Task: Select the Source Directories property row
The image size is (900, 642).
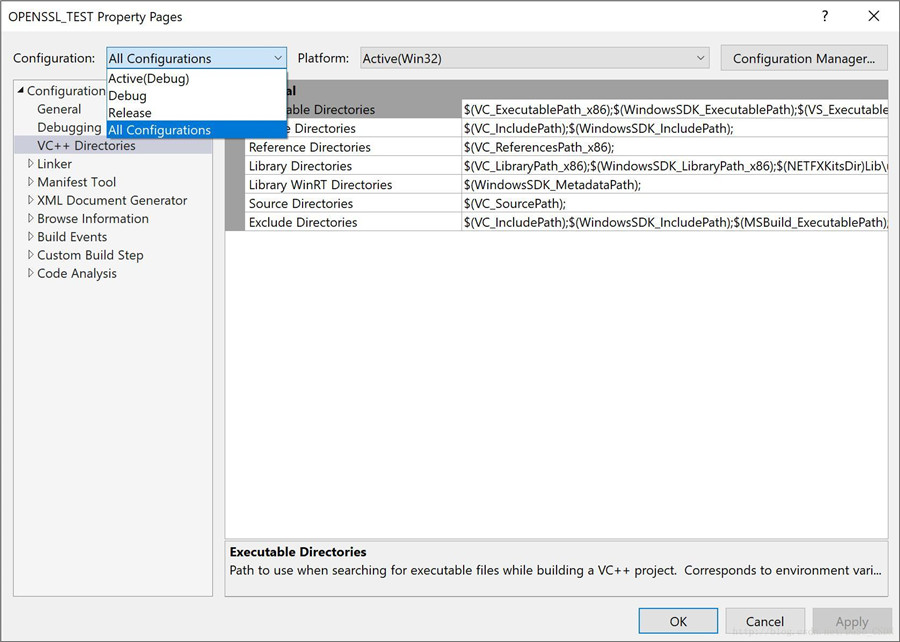Action: pos(557,203)
